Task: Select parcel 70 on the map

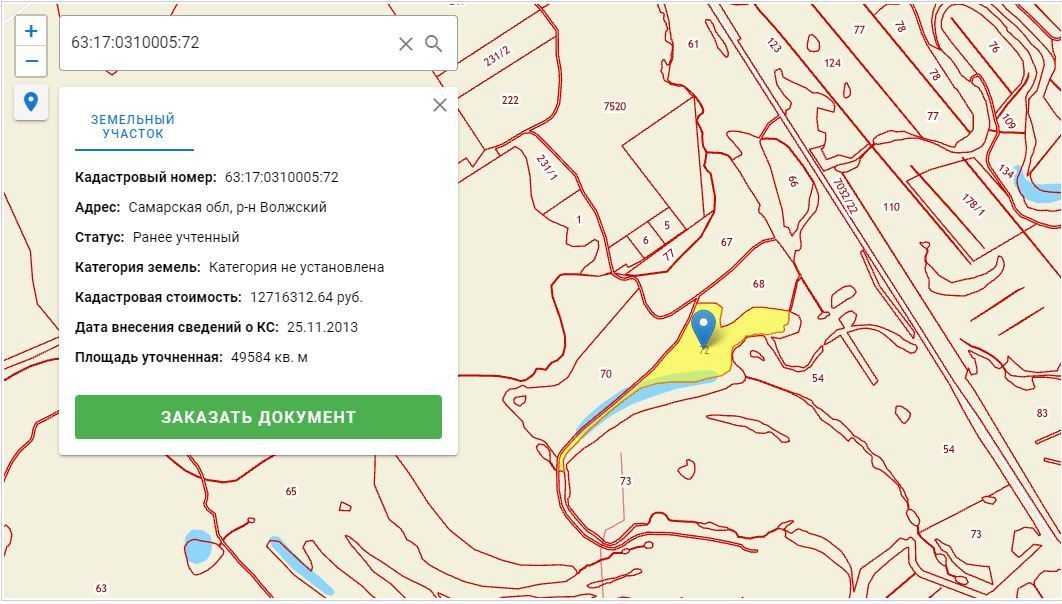Action: [x=605, y=374]
